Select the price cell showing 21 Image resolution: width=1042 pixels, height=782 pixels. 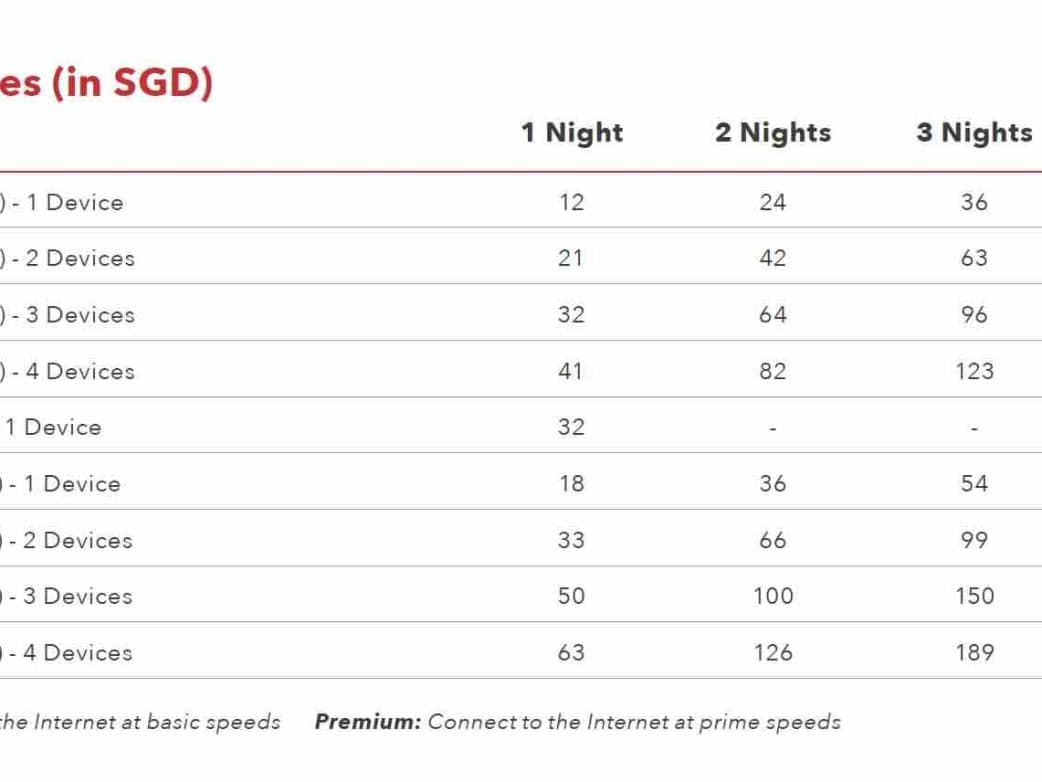[571, 258]
